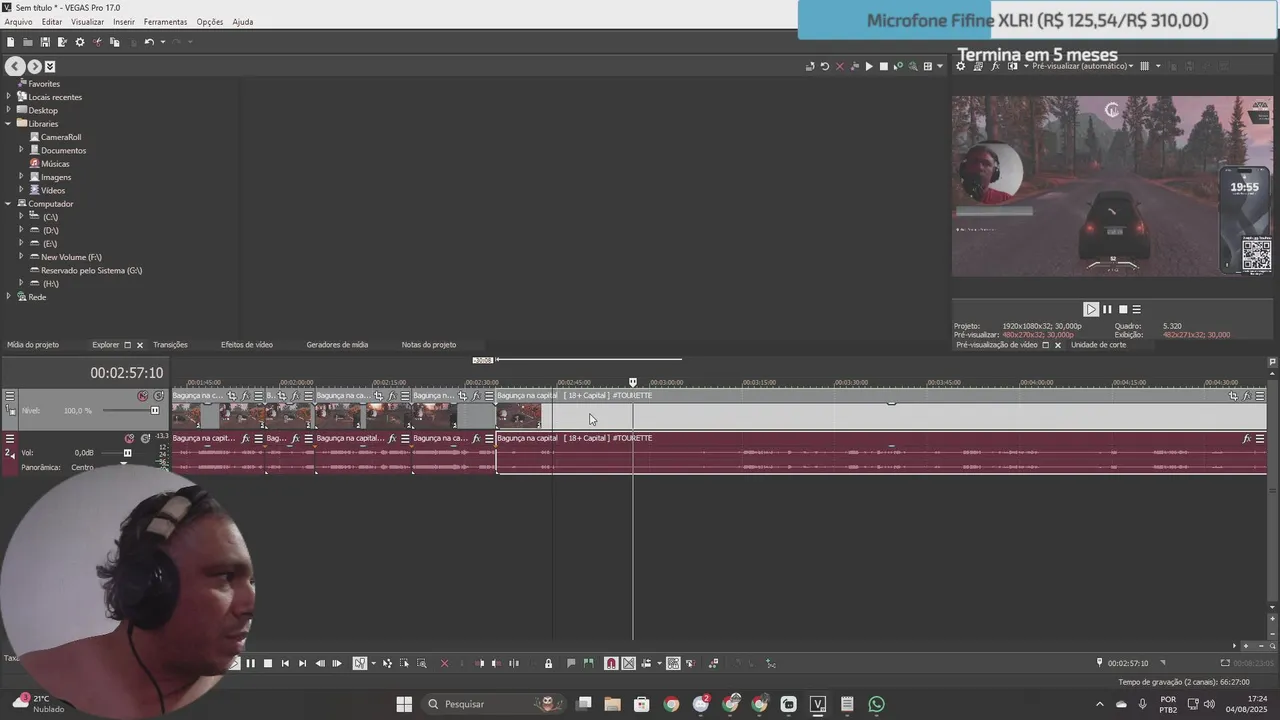This screenshot has width=1280, height=720.
Task: Pause timeline playback in transport bar
Action: click(251, 663)
